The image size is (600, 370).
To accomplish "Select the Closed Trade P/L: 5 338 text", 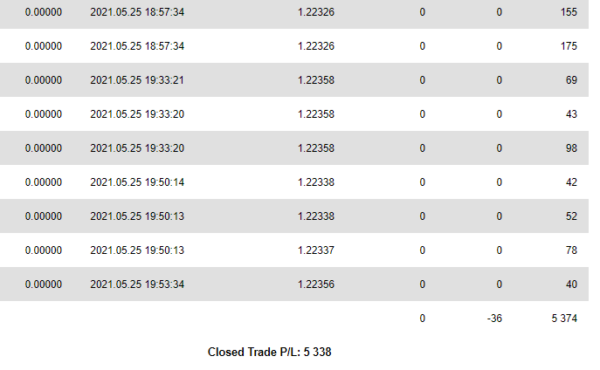I will tap(269, 352).
